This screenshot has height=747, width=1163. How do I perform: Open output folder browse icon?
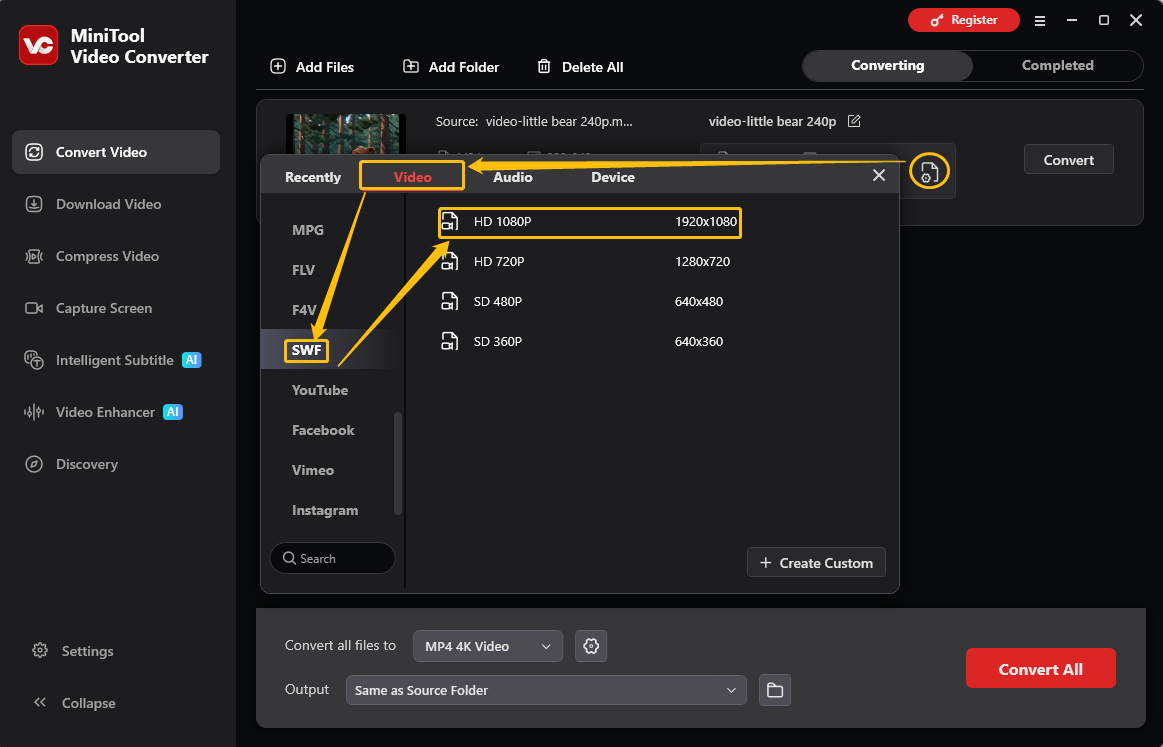click(x=775, y=690)
